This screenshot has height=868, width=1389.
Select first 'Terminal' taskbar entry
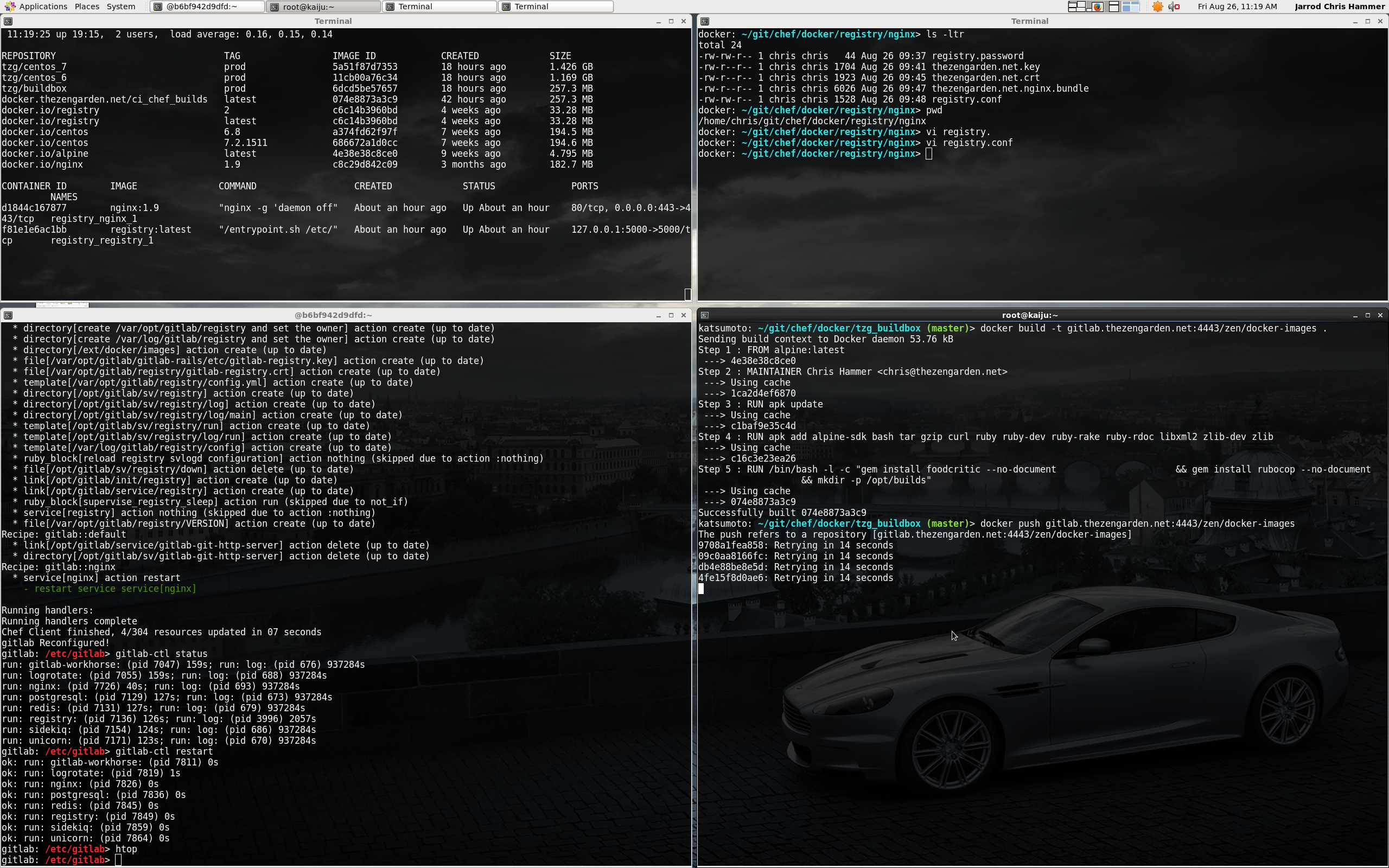pos(439,7)
